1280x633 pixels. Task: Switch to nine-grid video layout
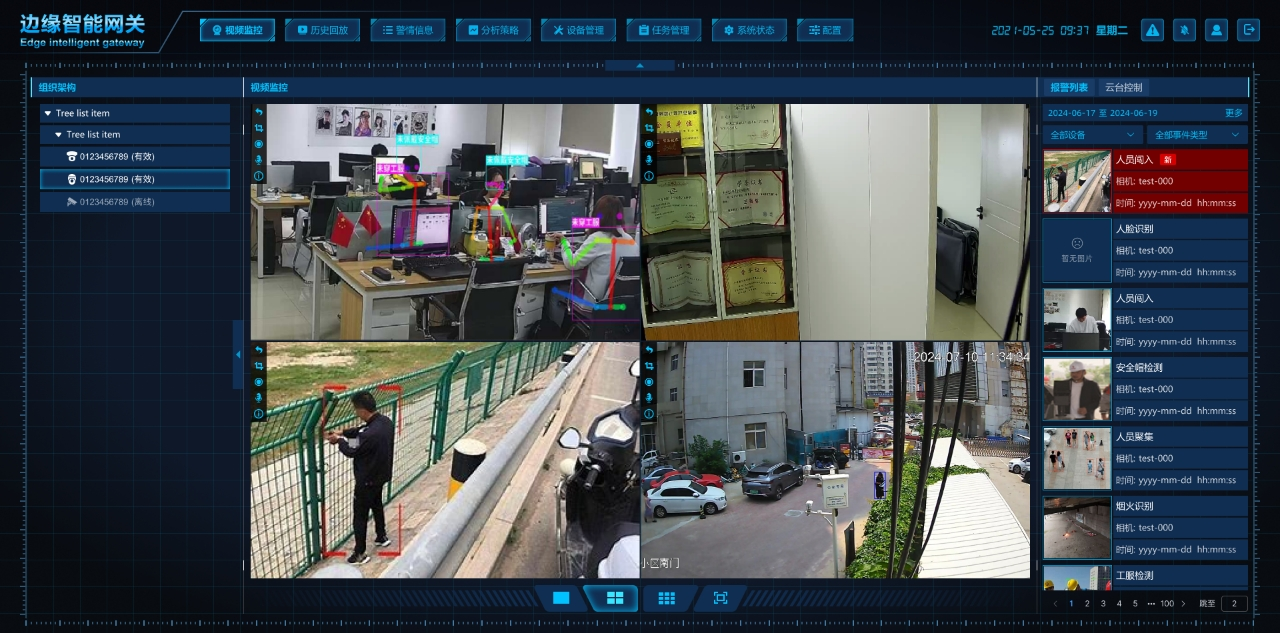(666, 598)
